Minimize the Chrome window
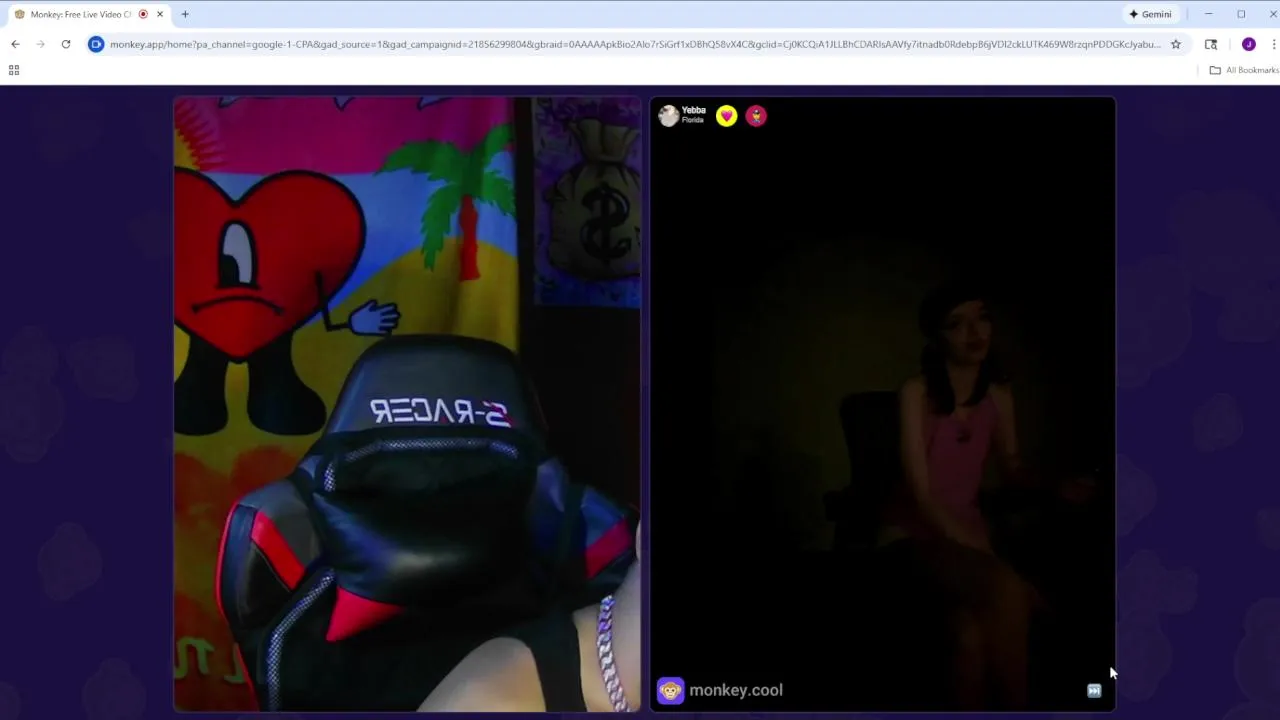The width and height of the screenshot is (1280, 720). (x=1208, y=14)
